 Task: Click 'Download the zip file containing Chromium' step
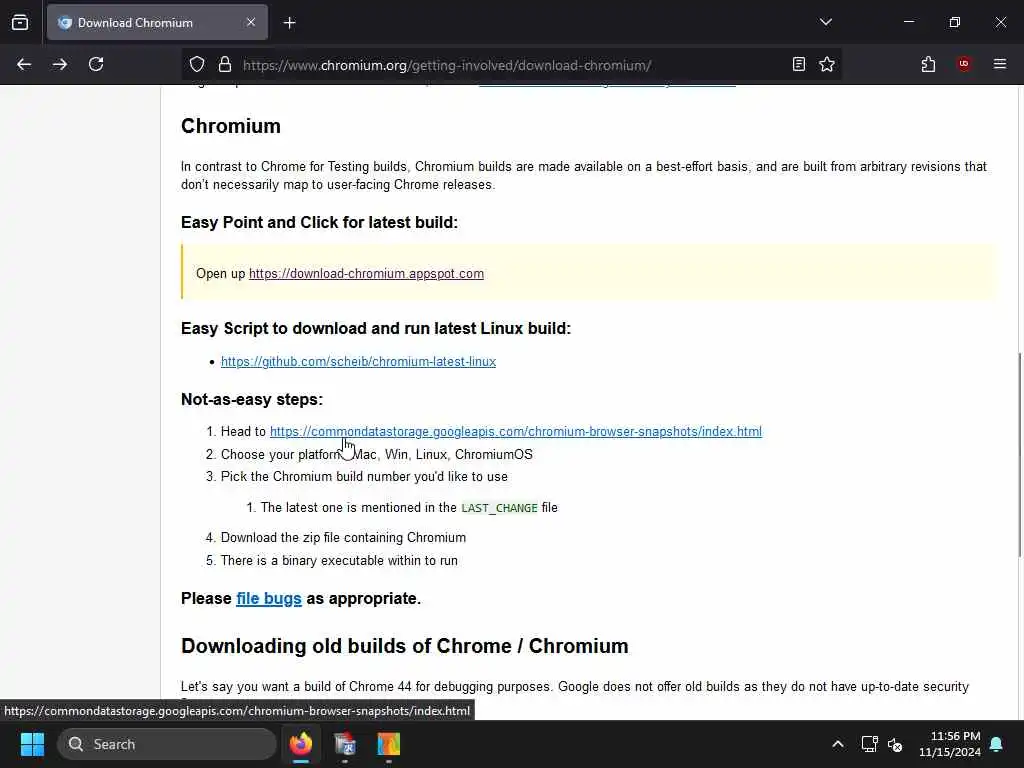tap(344, 537)
